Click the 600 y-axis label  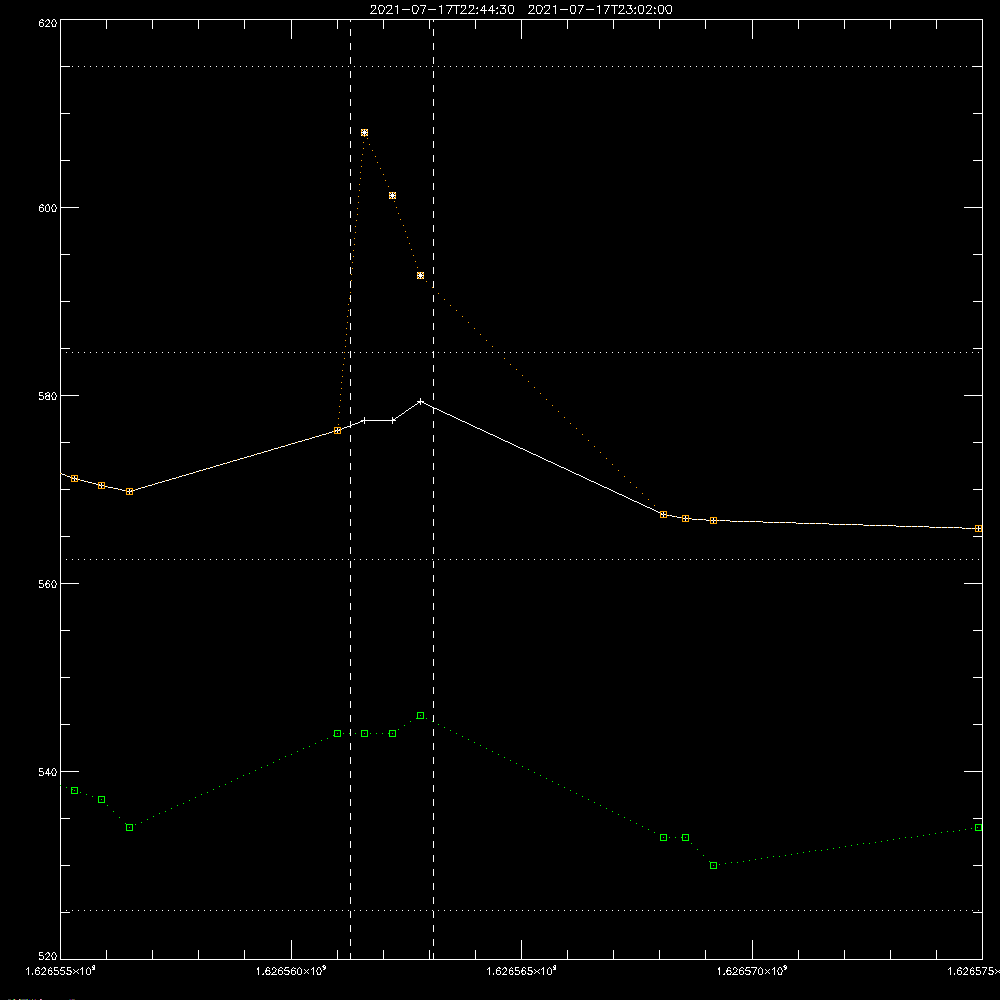[48, 208]
